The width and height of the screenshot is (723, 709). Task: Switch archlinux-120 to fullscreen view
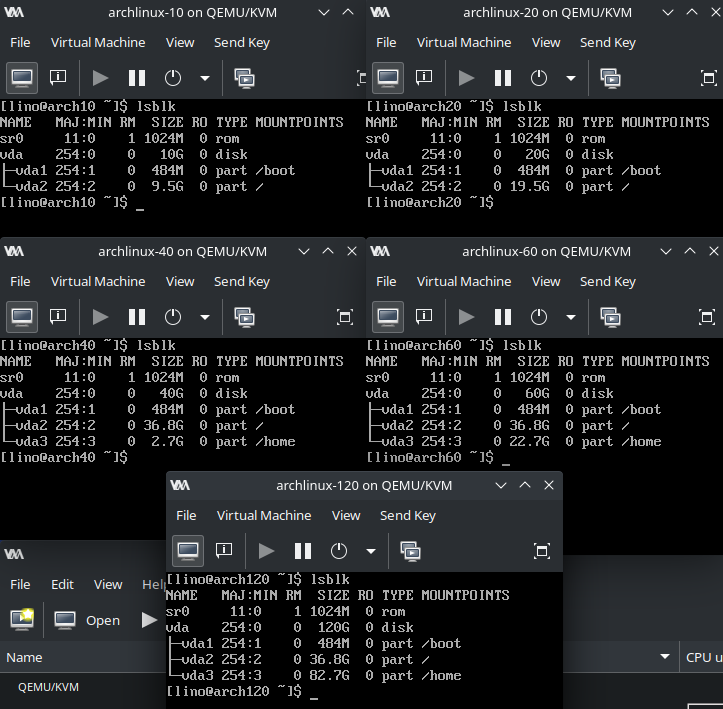pyautogui.click(x=542, y=551)
